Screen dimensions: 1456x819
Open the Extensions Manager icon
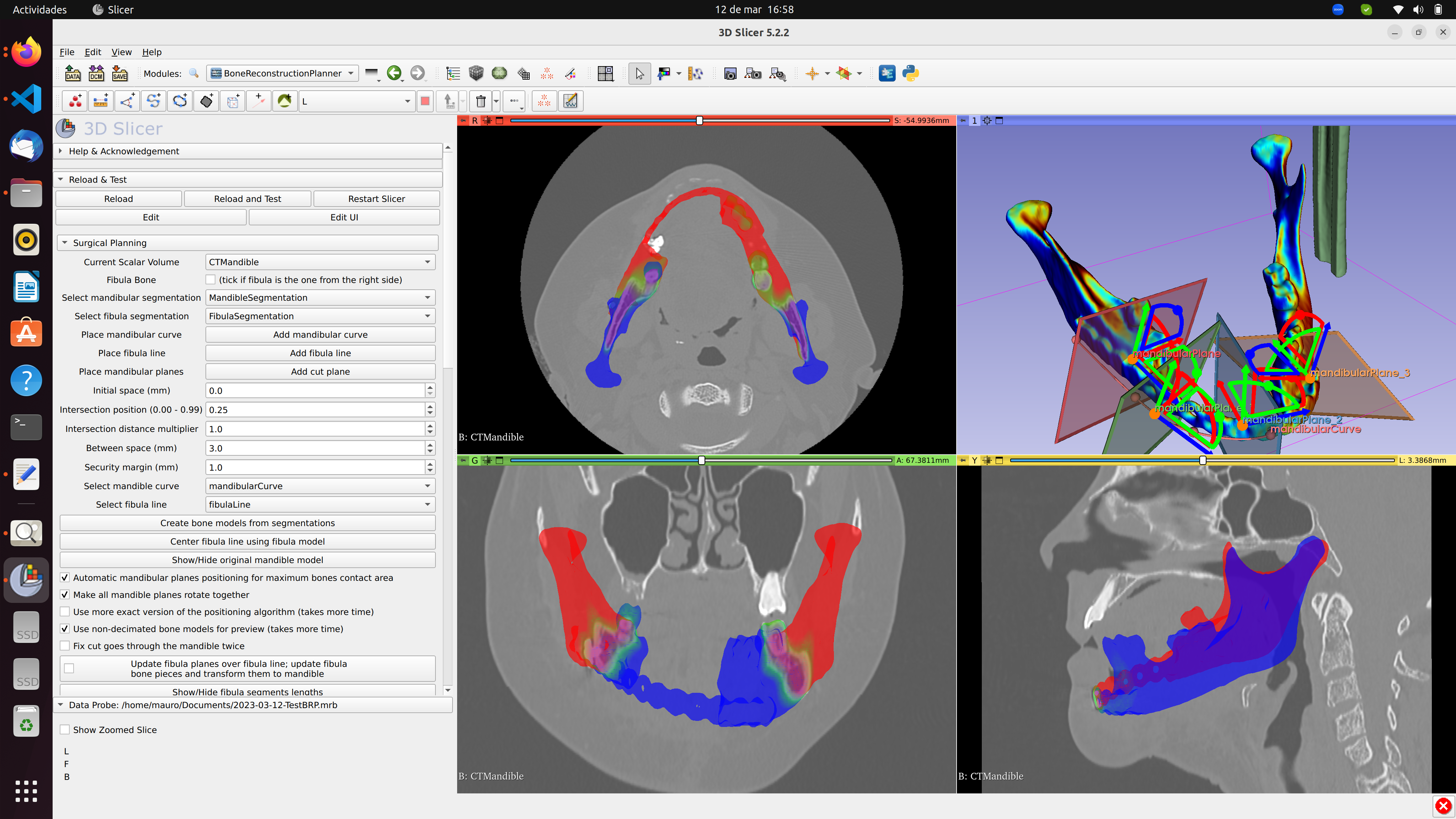click(887, 74)
